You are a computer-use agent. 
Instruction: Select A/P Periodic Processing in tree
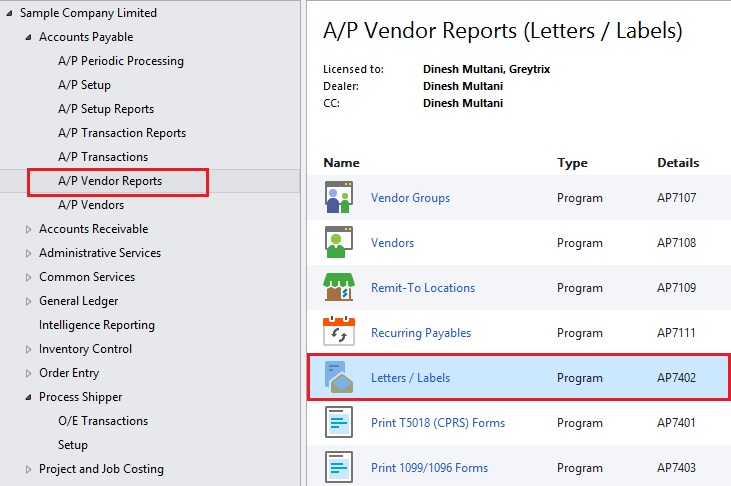pos(121,61)
